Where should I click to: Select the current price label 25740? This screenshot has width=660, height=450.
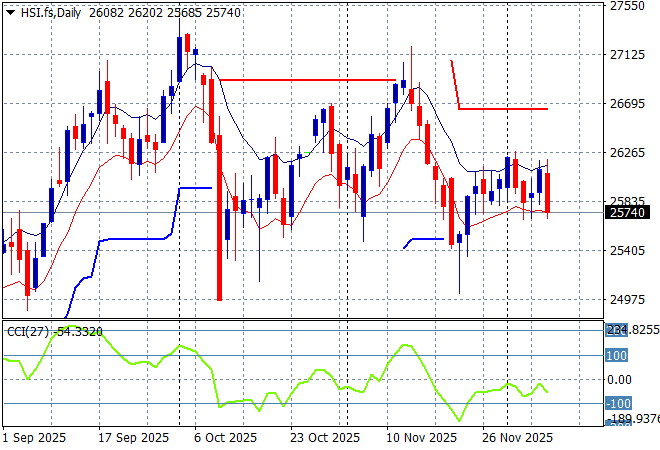[627, 212]
